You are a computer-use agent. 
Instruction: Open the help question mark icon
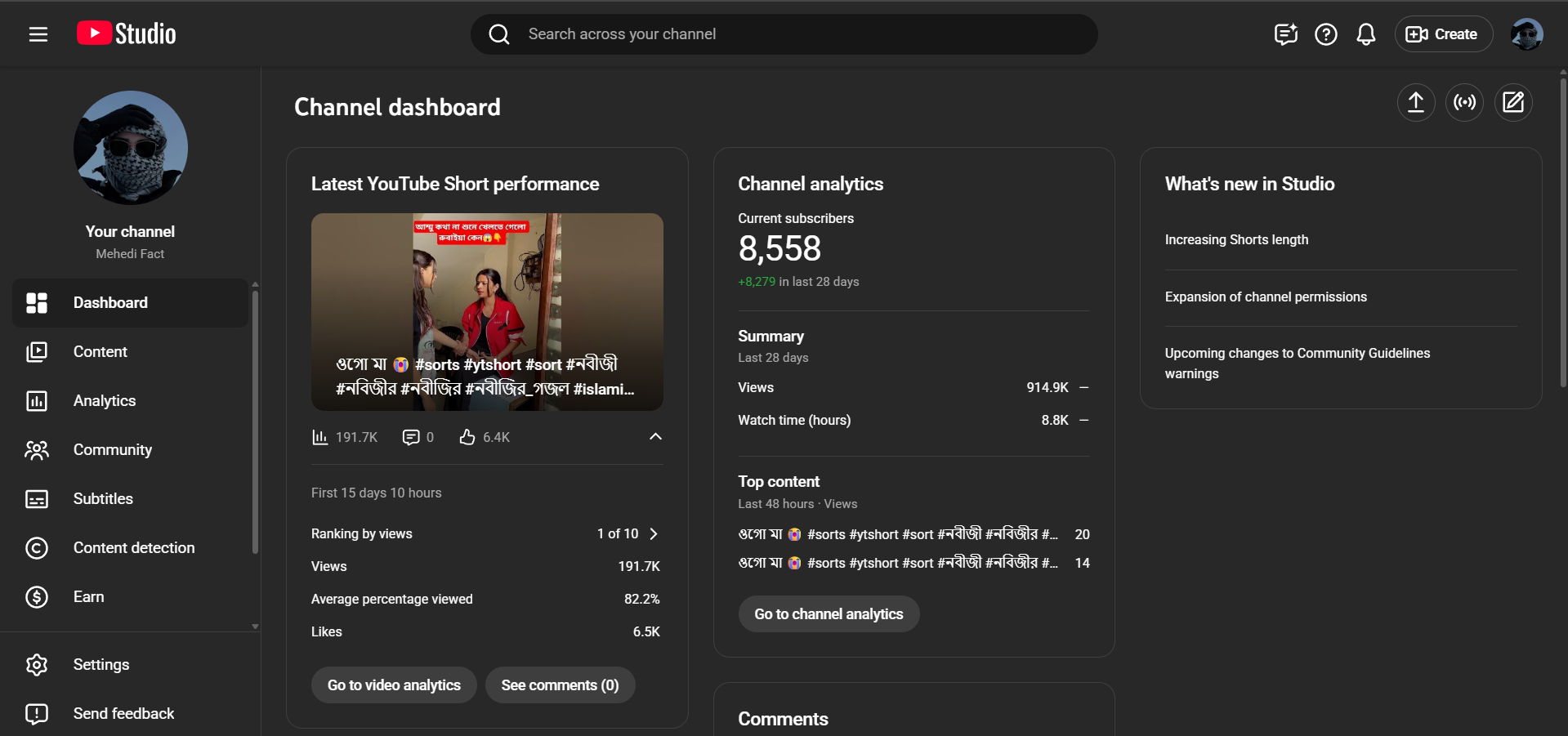tap(1325, 34)
